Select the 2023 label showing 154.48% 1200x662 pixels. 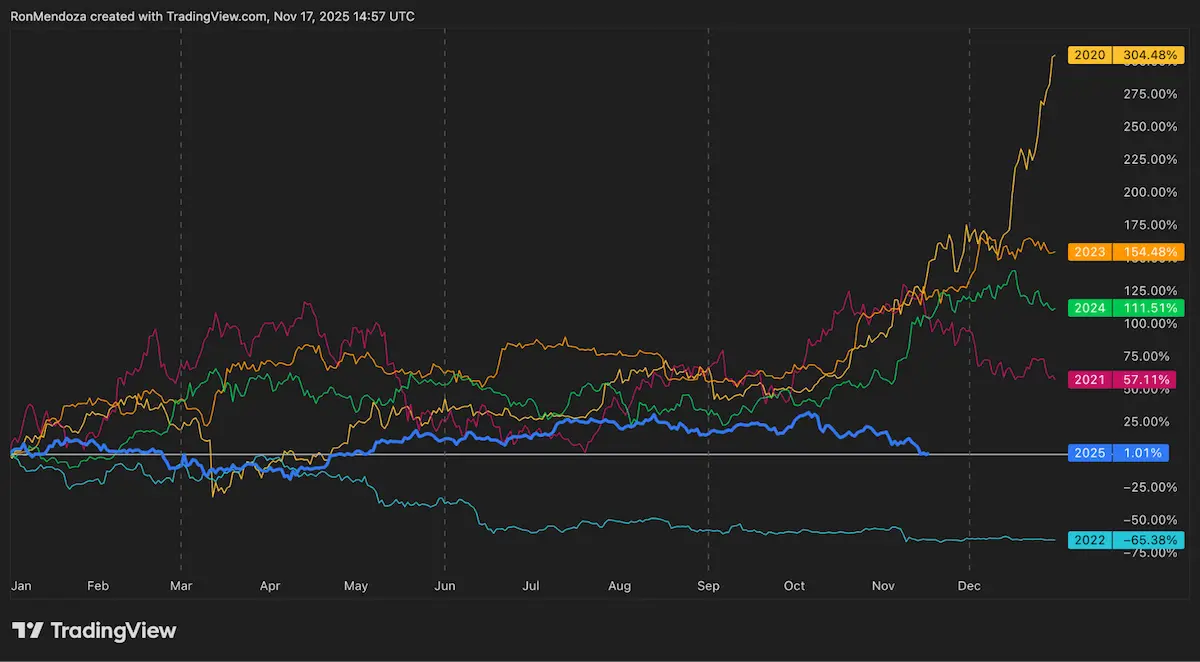pos(1125,252)
